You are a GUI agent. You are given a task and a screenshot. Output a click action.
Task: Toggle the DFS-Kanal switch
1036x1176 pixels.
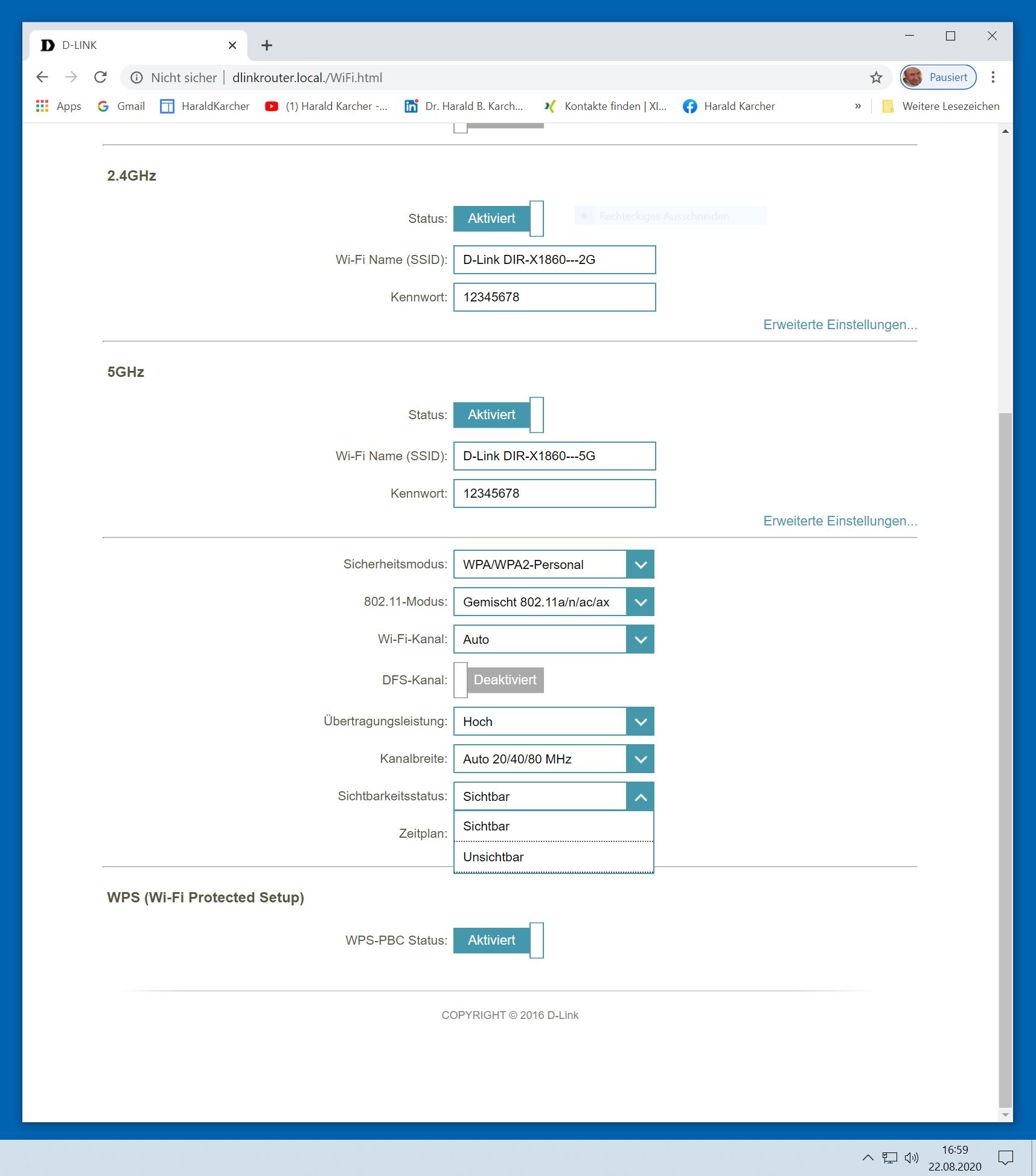pos(499,680)
